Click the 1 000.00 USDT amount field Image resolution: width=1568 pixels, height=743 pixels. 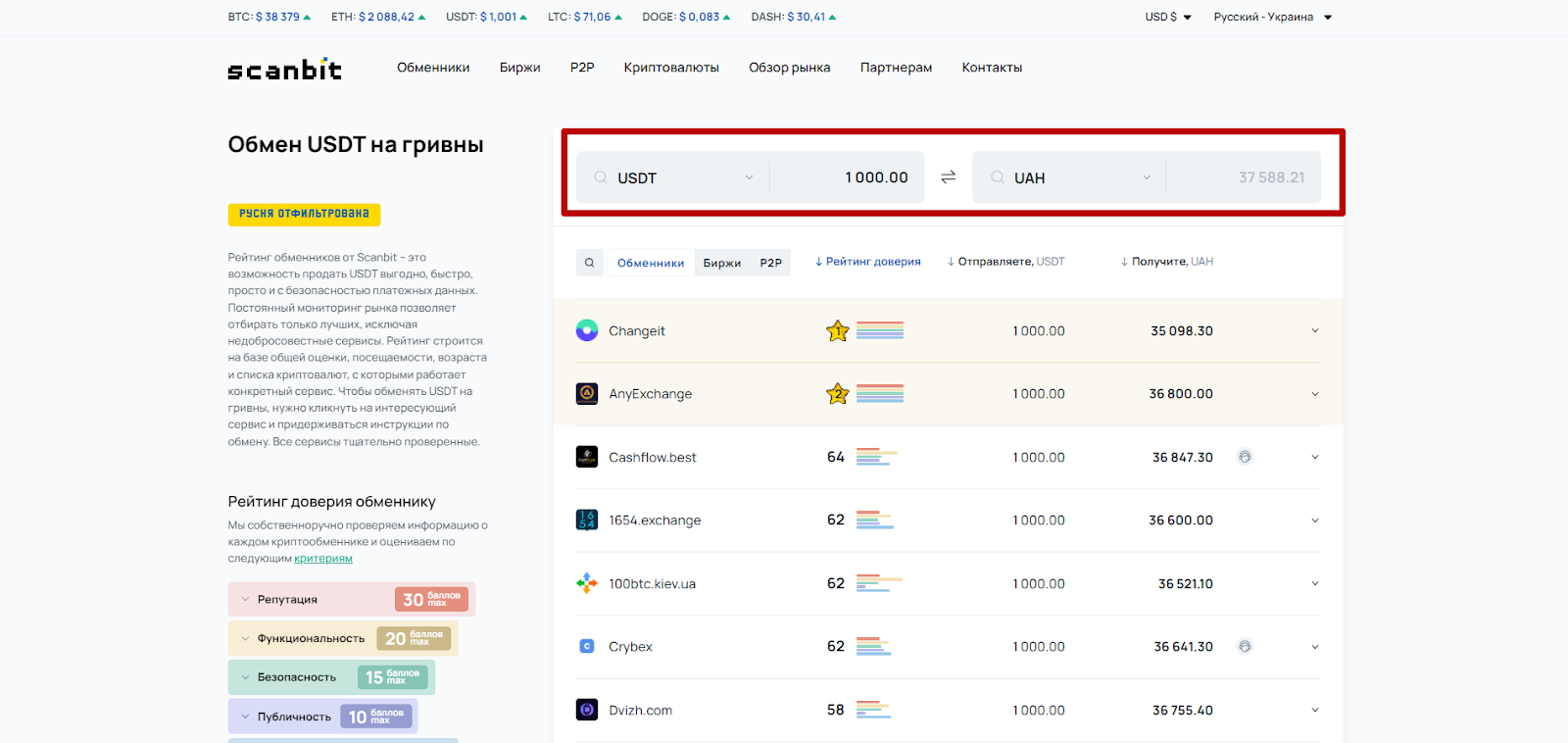coord(848,177)
